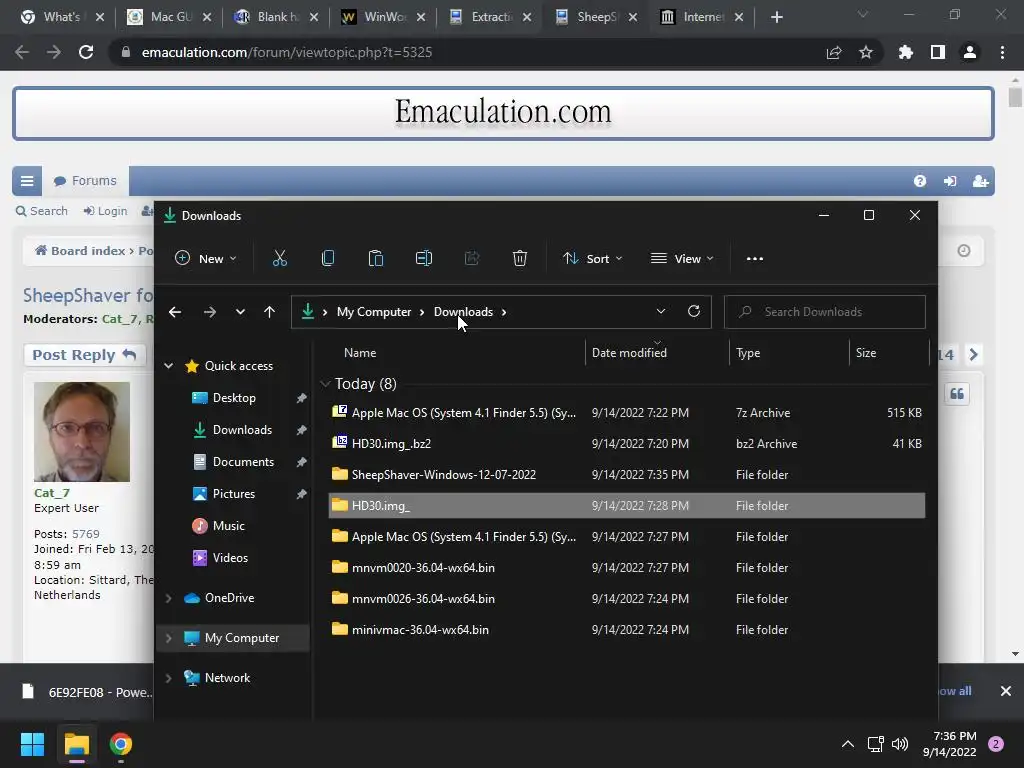Expand OneDrive in navigation pane
The image size is (1024, 768).
(168, 598)
